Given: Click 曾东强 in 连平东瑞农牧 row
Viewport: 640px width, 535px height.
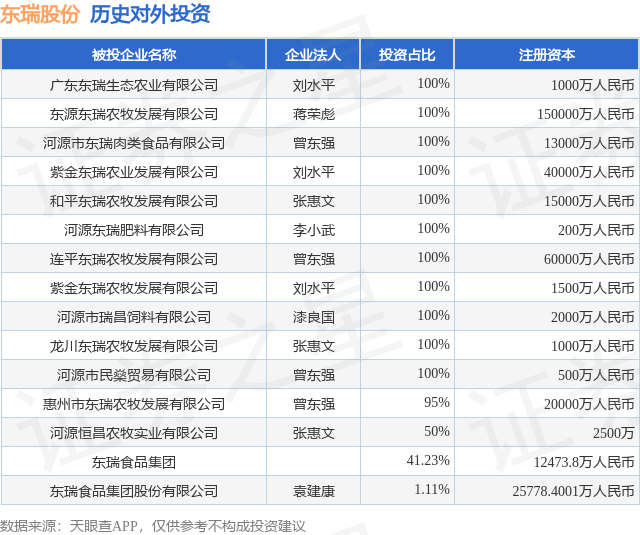Looking at the screenshot, I should click(x=313, y=259).
